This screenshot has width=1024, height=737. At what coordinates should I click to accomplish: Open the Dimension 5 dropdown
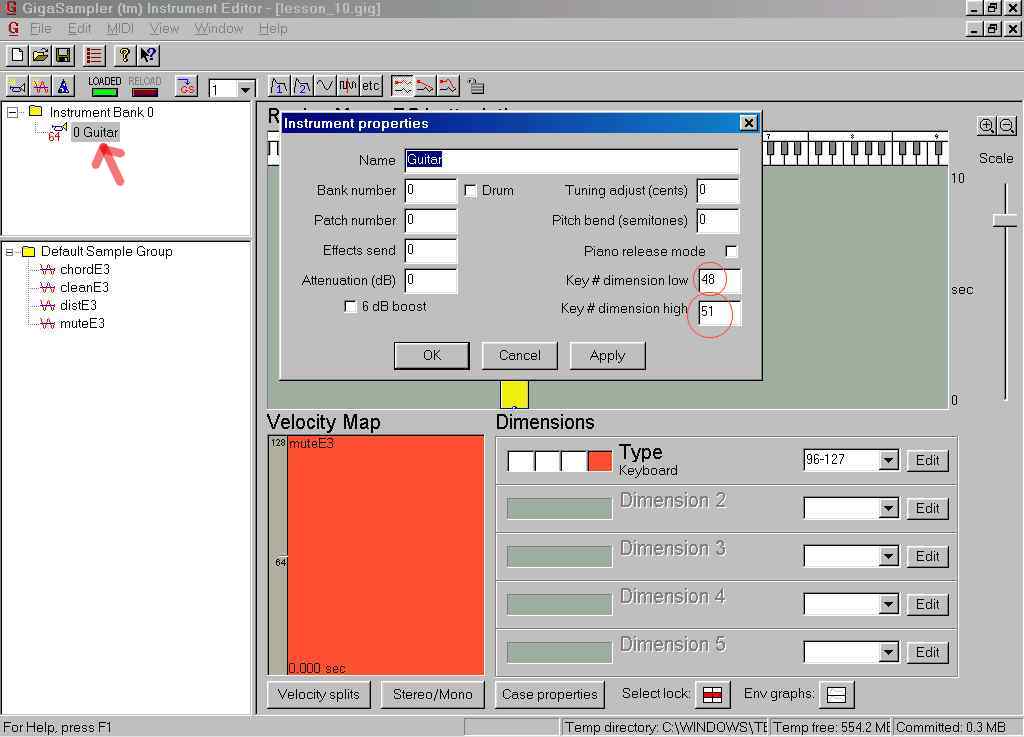[888, 651]
